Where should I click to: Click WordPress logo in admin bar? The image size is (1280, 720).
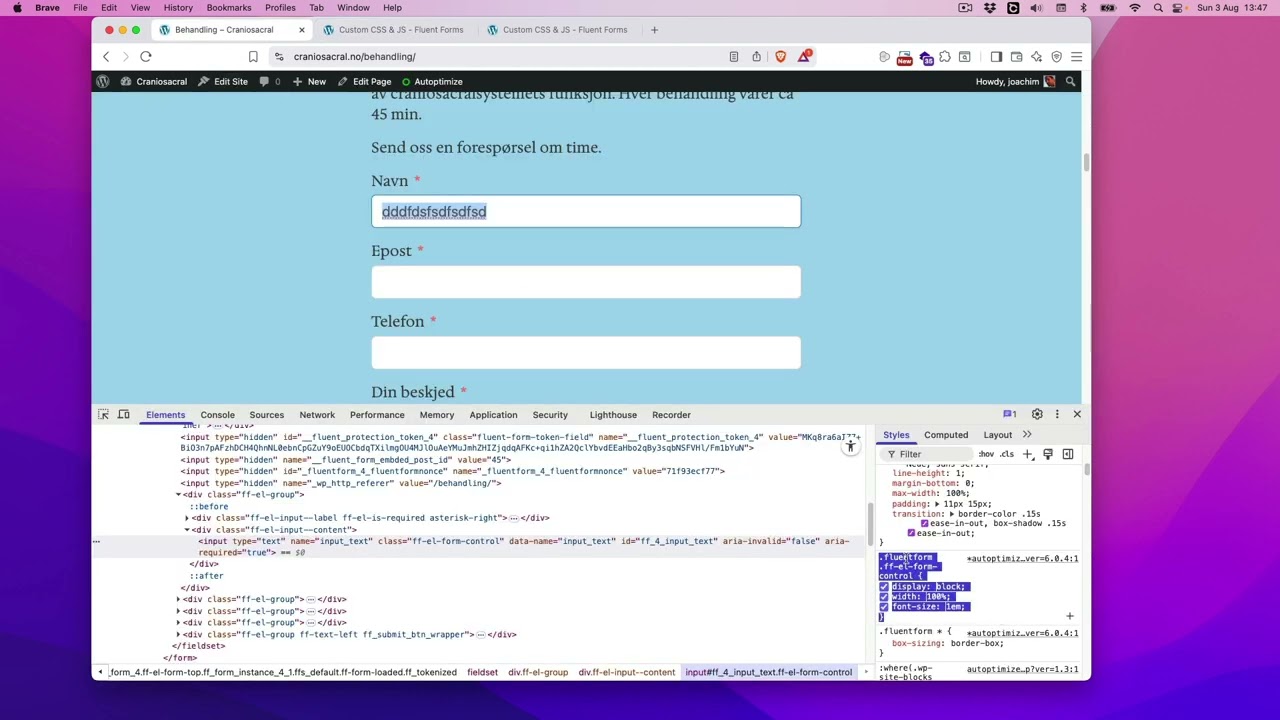pos(103,81)
